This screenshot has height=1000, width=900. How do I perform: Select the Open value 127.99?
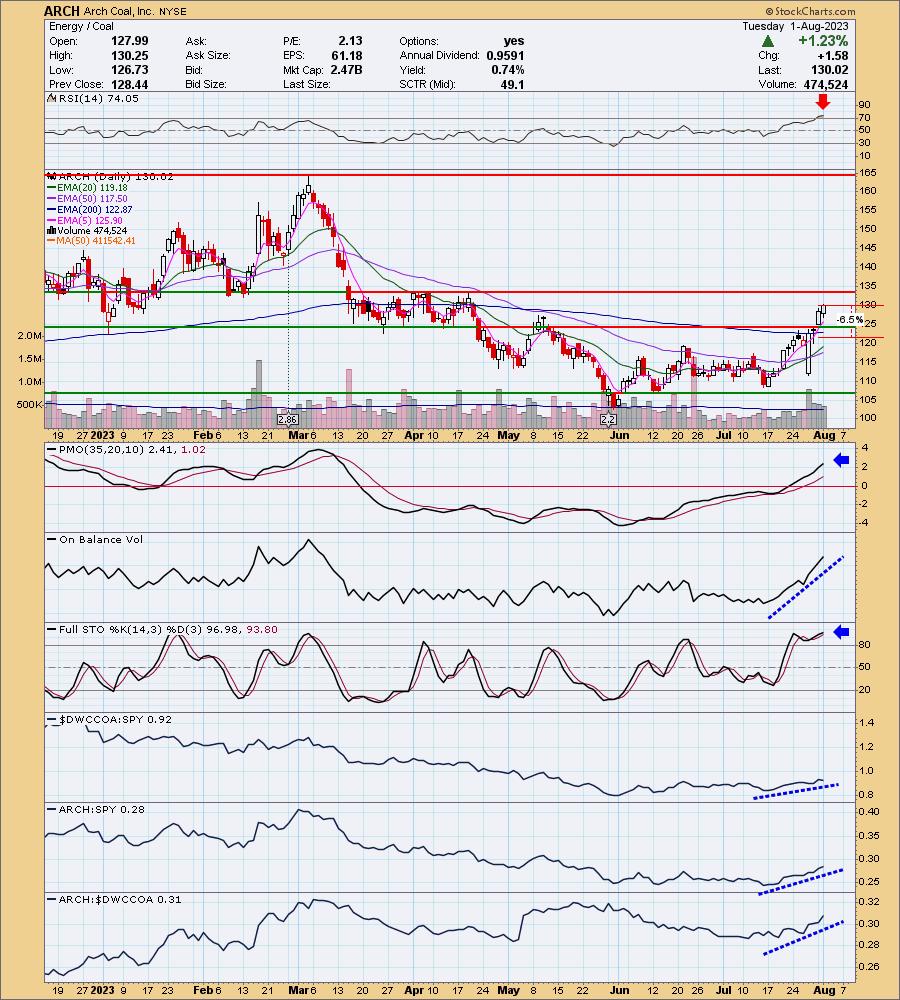pyautogui.click(x=129, y=41)
